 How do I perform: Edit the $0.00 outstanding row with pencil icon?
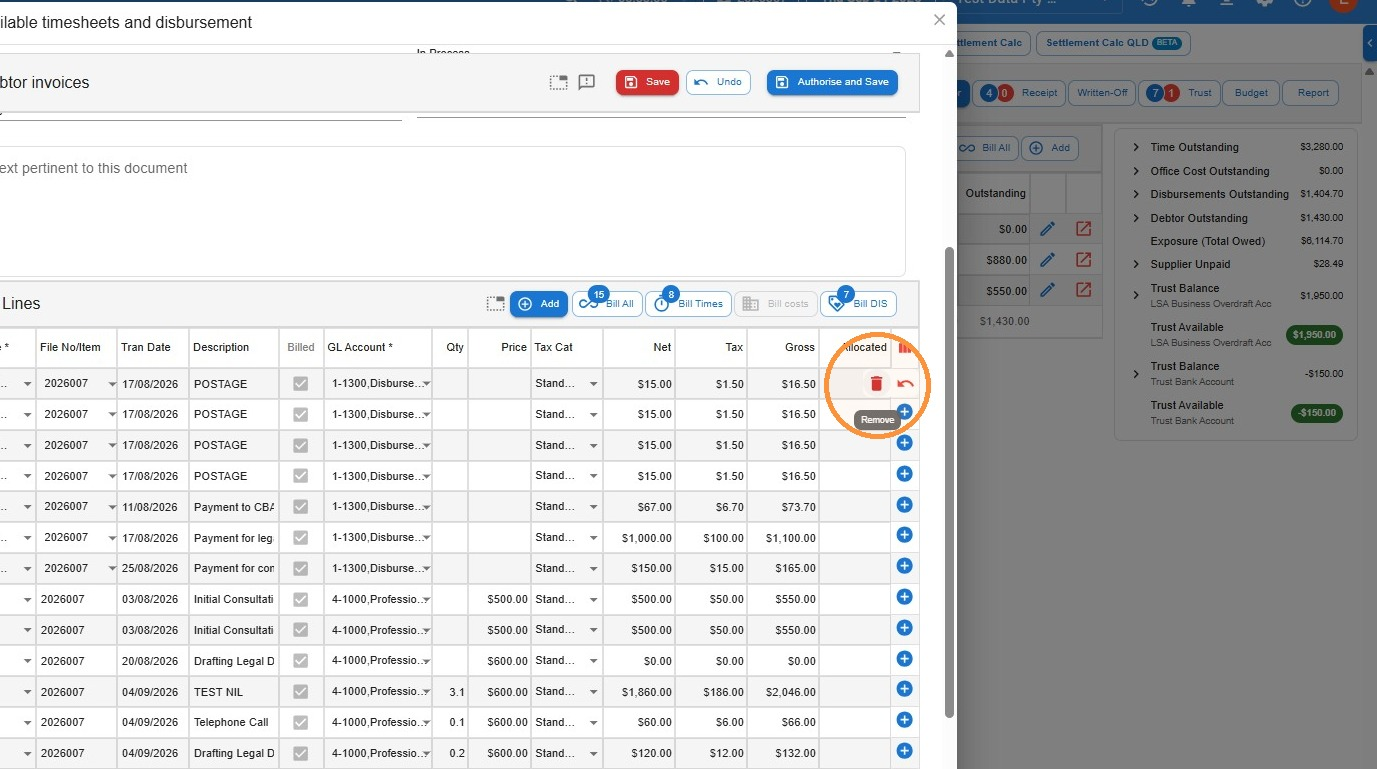[1047, 229]
